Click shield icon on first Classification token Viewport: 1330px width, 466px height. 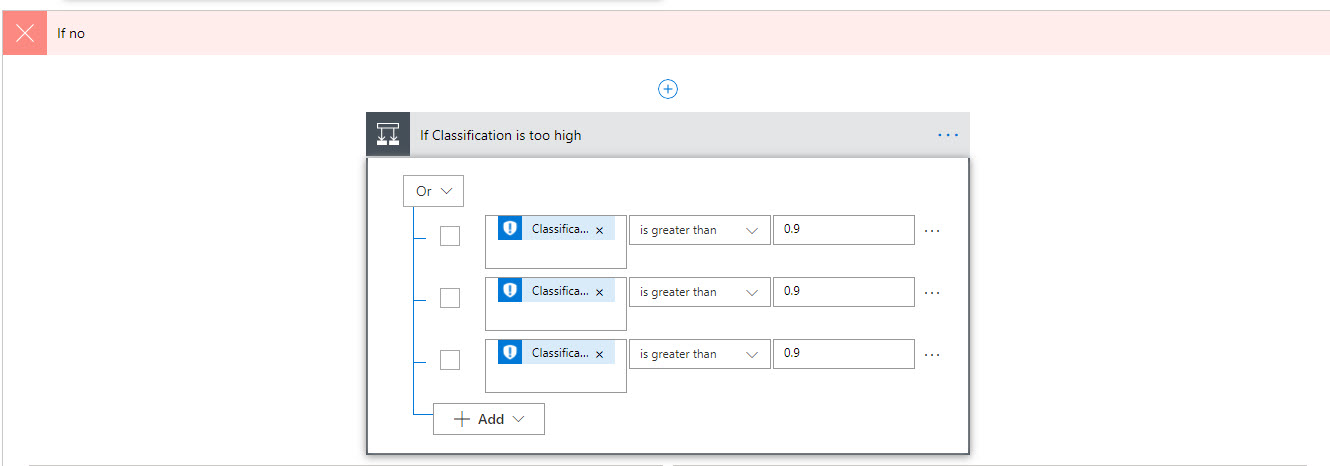[510, 229]
